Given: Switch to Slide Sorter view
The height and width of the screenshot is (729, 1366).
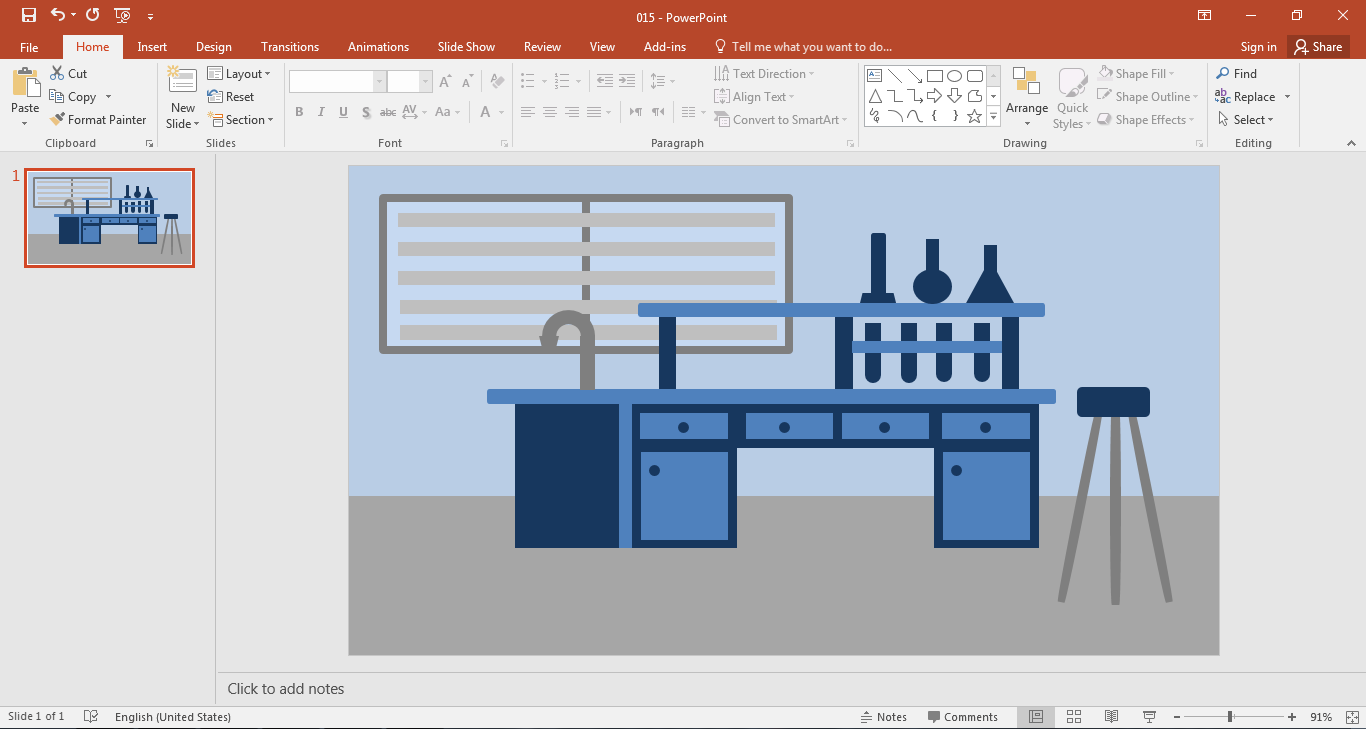Looking at the screenshot, I should [1074, 717].
